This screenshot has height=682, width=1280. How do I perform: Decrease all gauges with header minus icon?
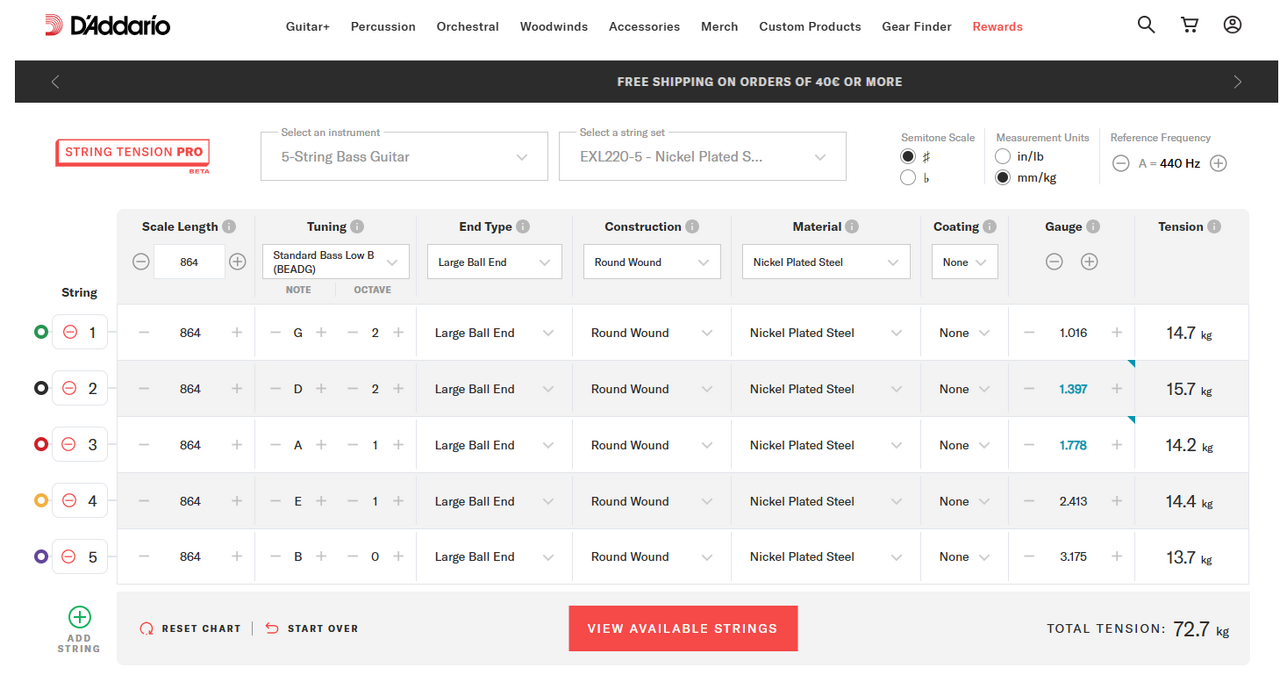1054,262
